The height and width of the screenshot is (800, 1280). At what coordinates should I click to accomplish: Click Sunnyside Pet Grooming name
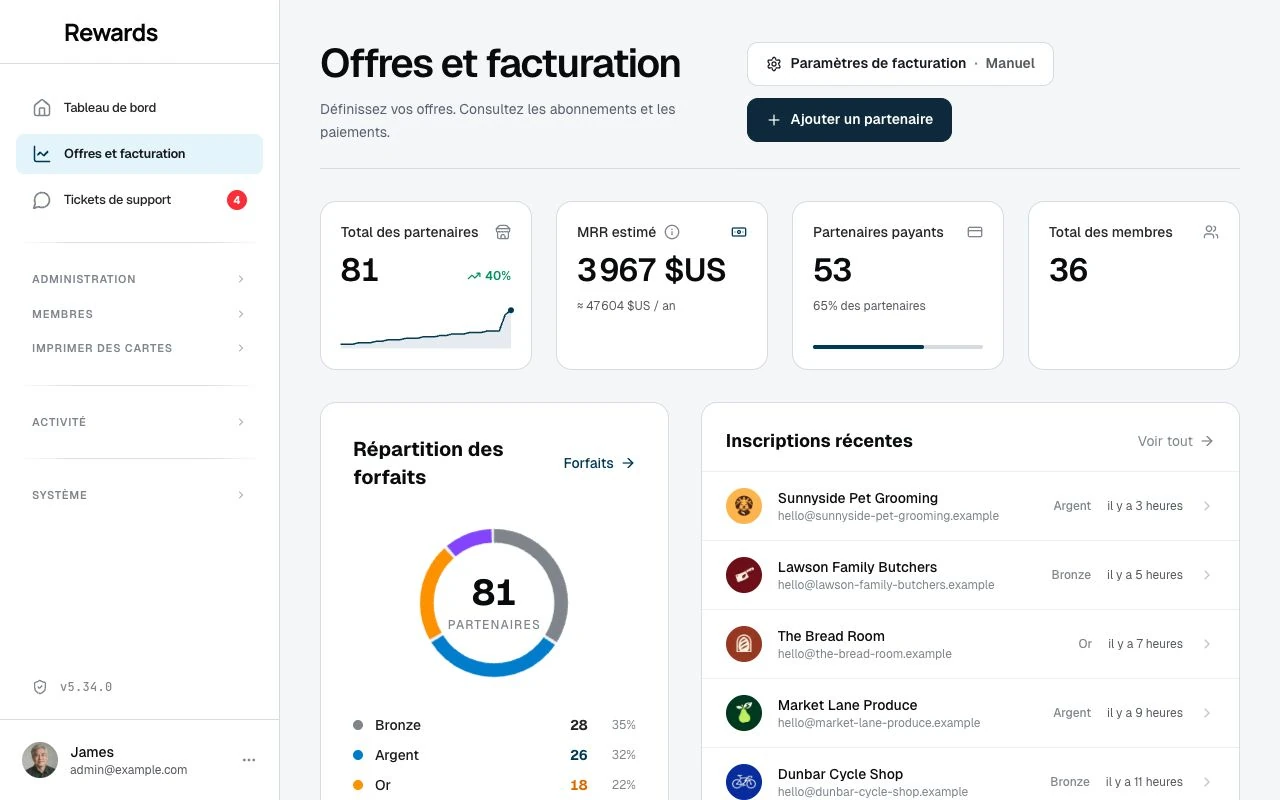point(858,498)
